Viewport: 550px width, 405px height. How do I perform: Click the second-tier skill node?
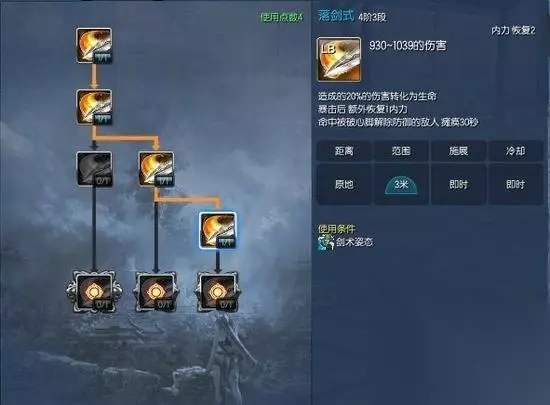click(94, 107)
